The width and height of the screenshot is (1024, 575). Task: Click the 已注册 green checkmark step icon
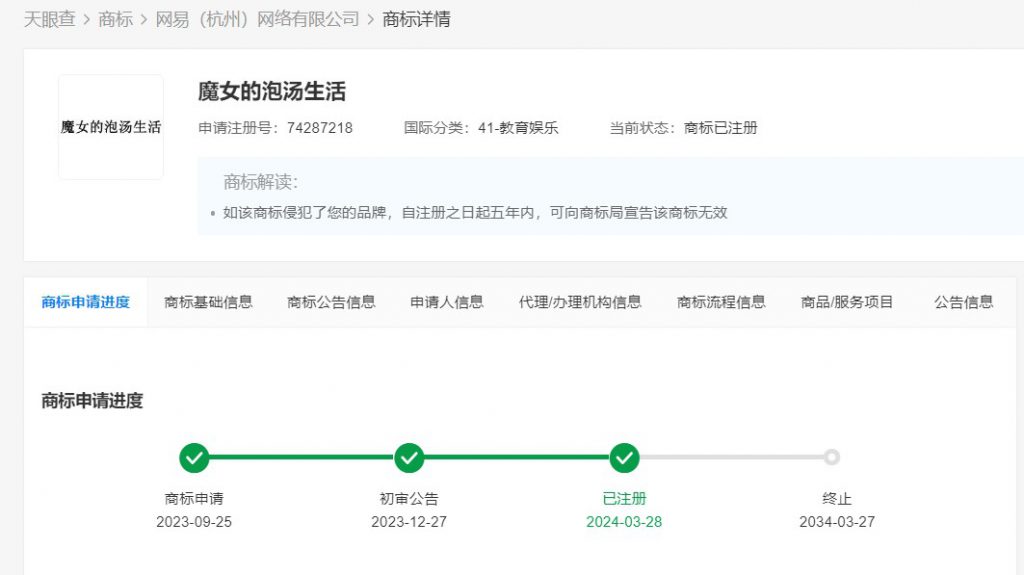624,457
